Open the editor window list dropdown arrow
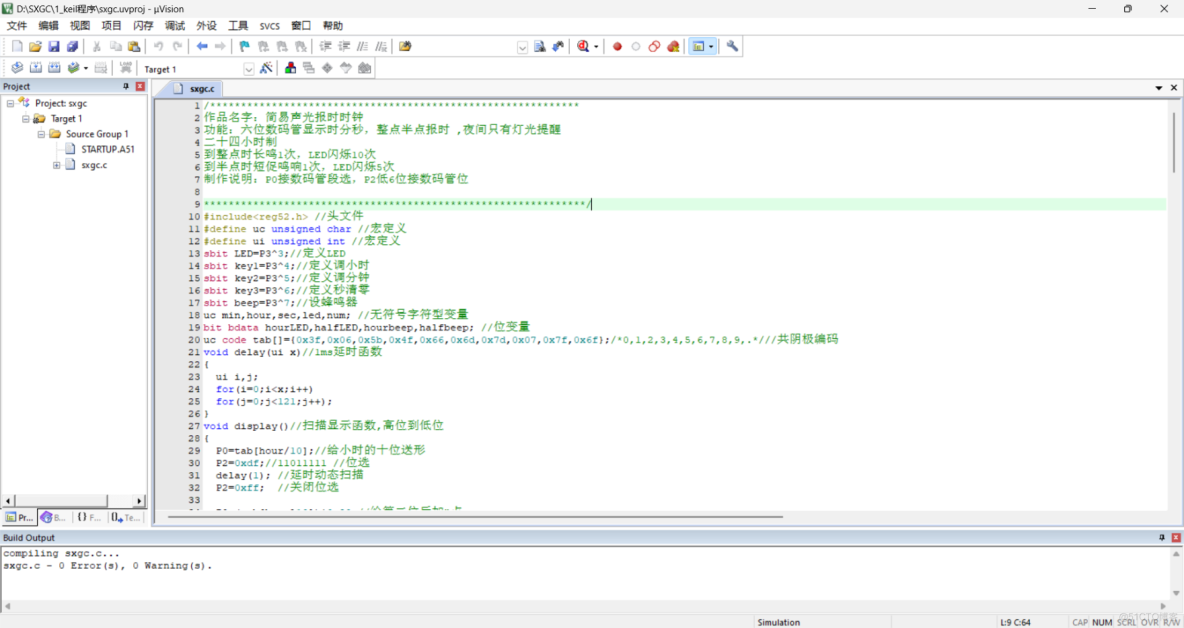 (1159, 88)
